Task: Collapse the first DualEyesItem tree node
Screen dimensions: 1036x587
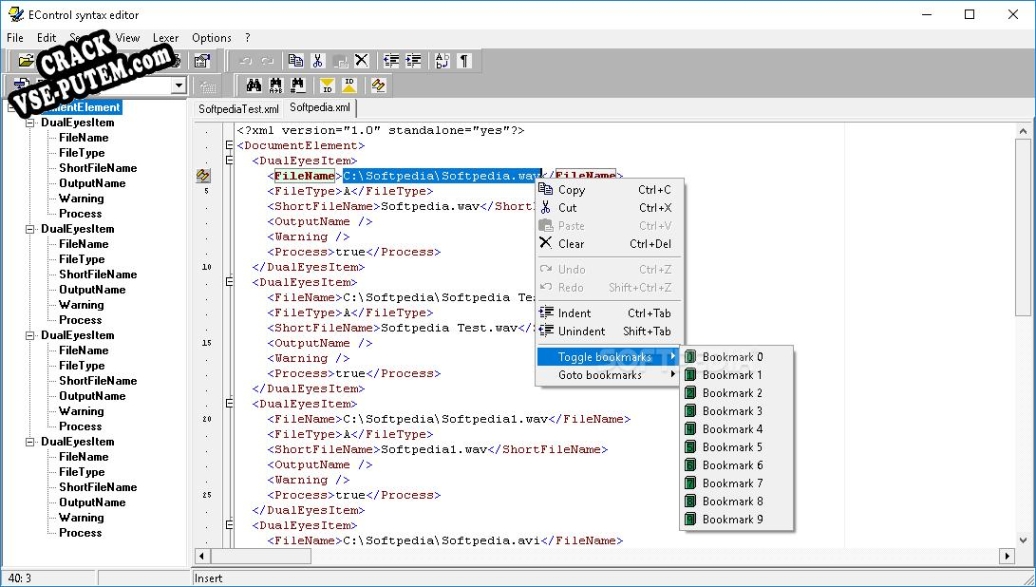Action: 30,122
